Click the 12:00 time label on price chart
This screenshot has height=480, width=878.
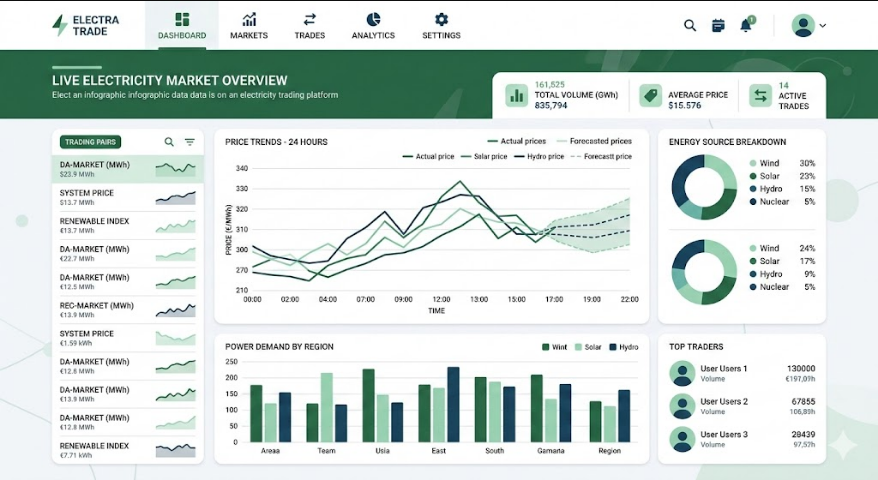coord(441,300)
